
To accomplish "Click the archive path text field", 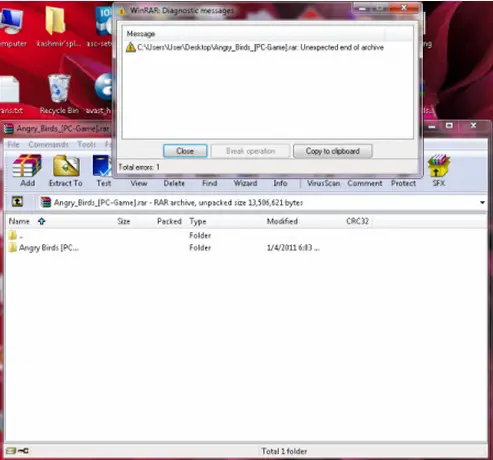I will tap(260, 202).
